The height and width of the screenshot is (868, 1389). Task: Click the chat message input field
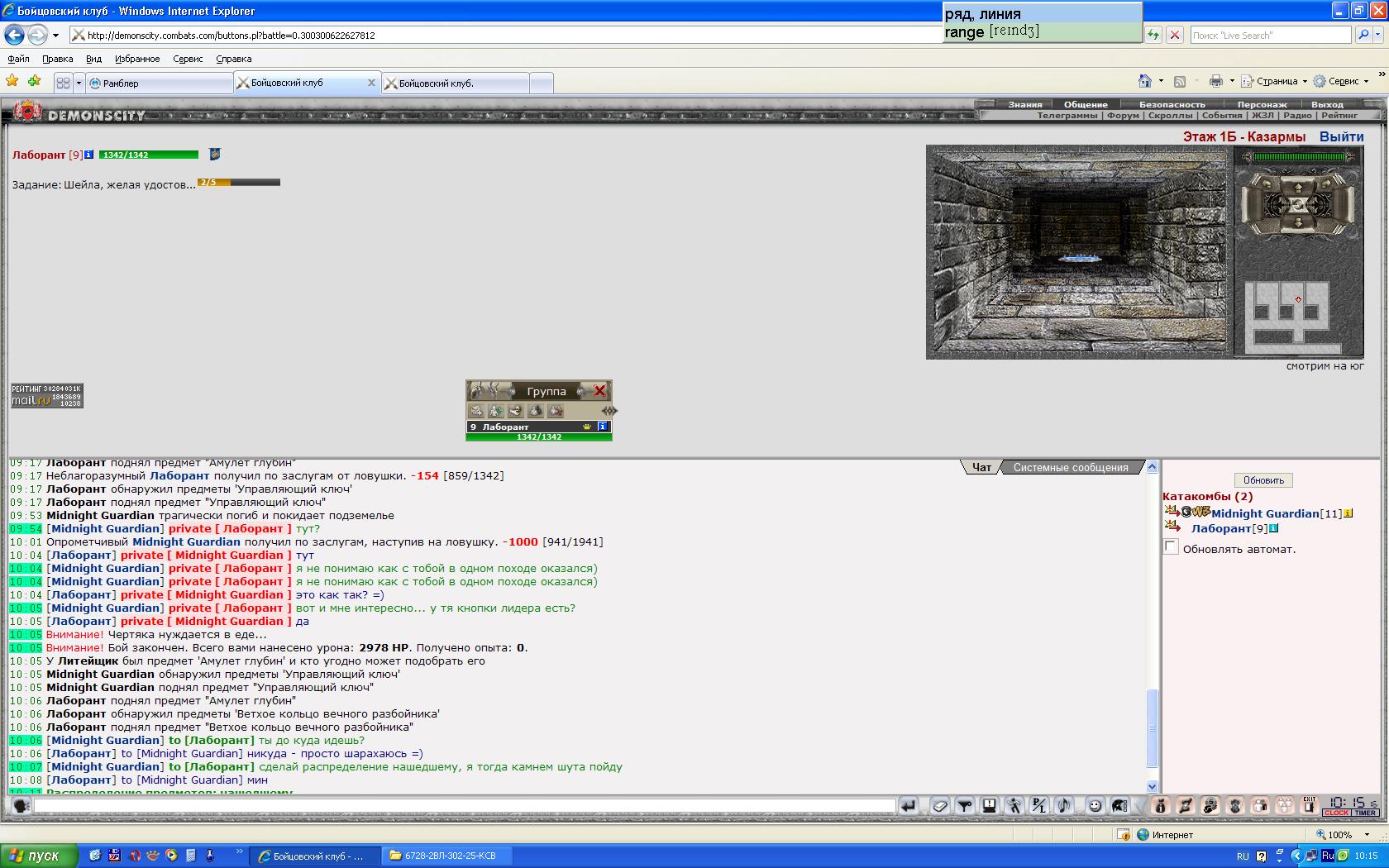point(465,805)
